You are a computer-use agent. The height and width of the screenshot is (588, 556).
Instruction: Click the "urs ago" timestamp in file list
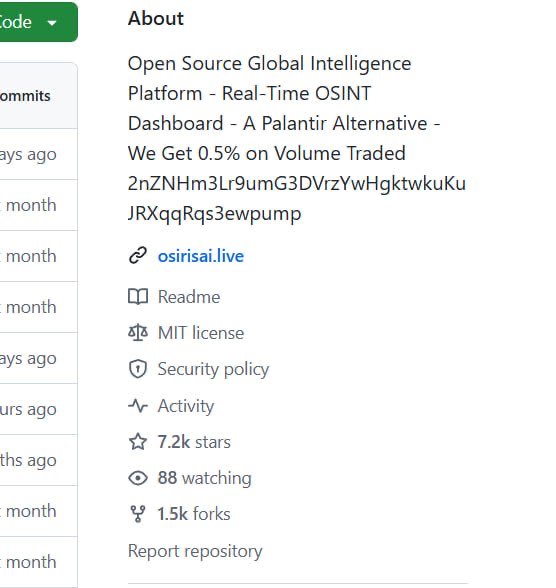(x=28, y=409)
